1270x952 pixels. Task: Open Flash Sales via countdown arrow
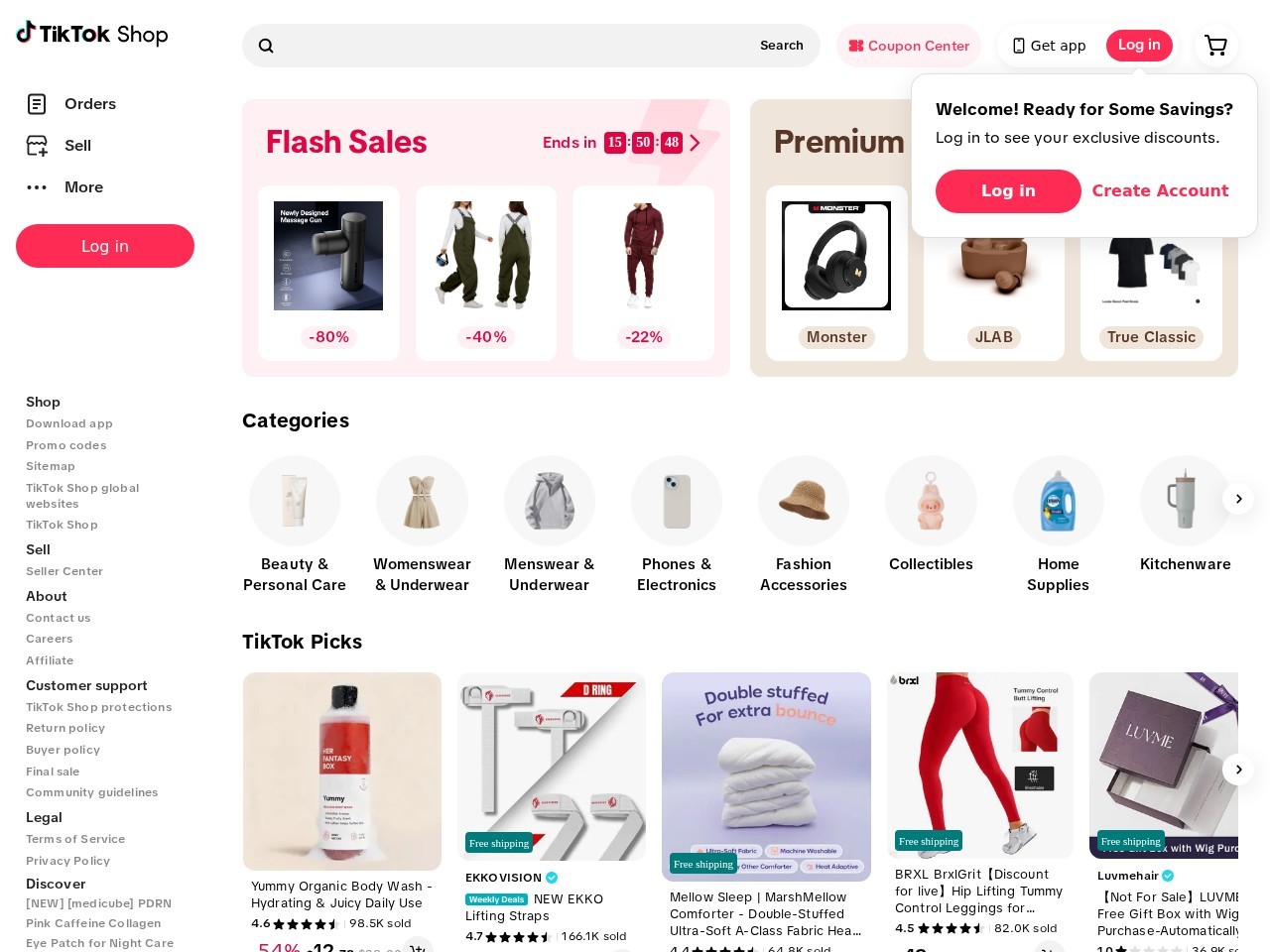695,143
